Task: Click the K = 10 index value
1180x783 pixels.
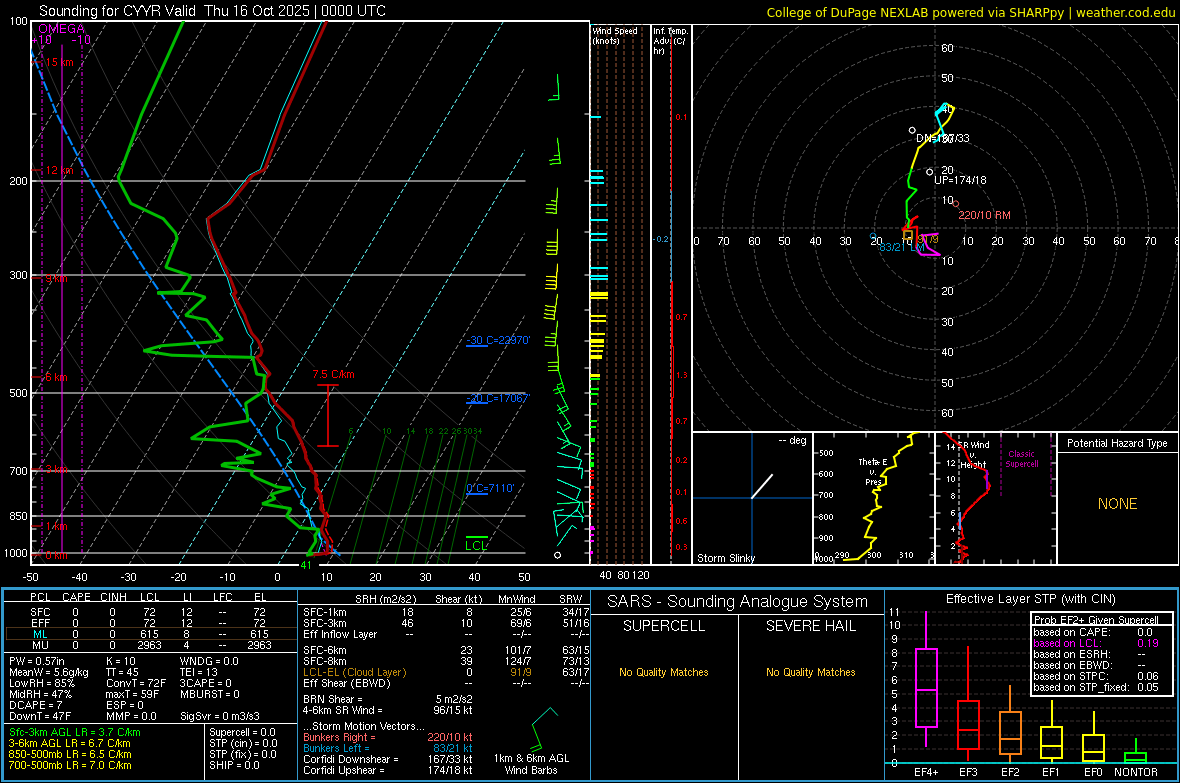Action: tap(121, 661)
